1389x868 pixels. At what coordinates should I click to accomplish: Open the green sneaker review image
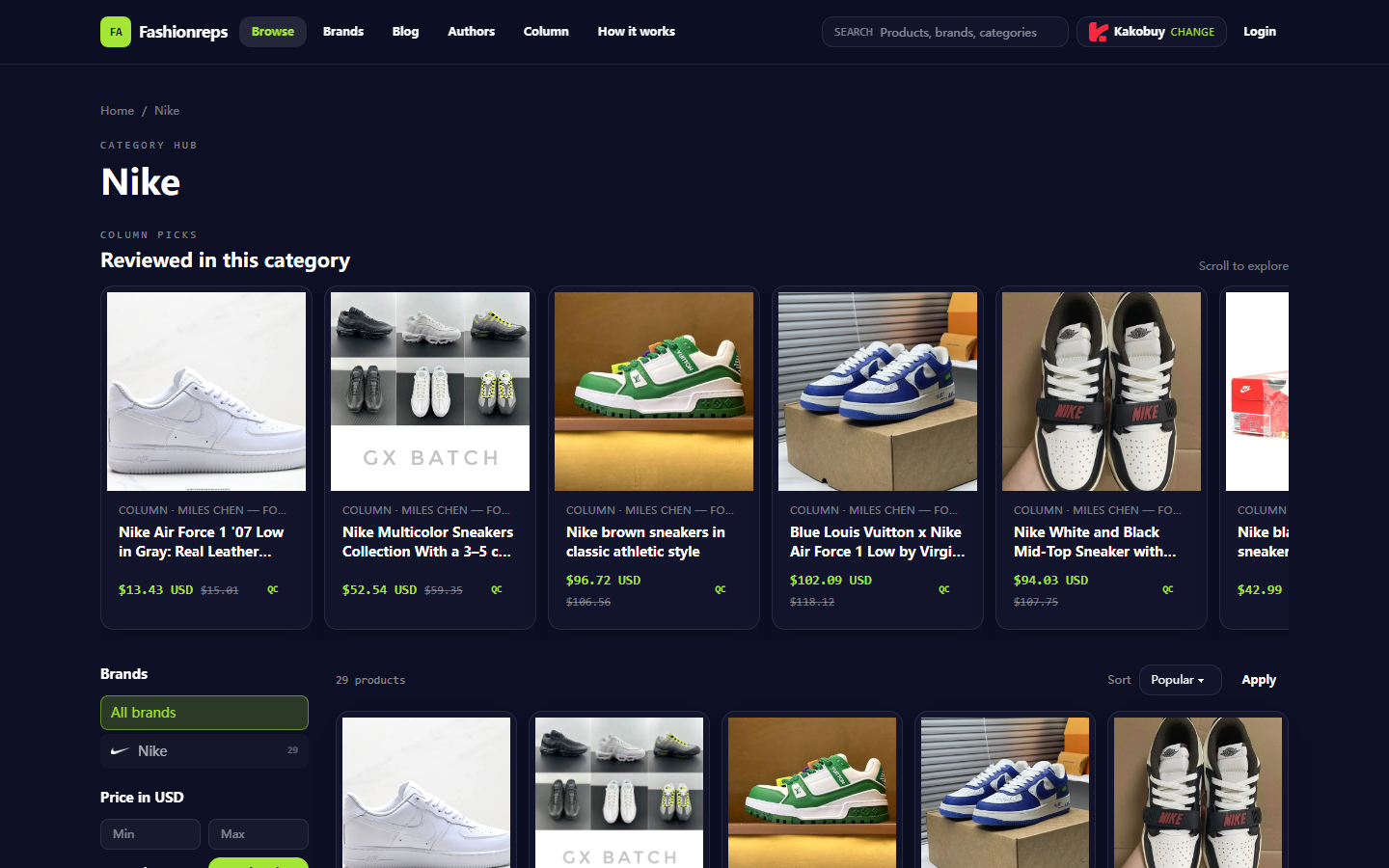tap(654, 392)
